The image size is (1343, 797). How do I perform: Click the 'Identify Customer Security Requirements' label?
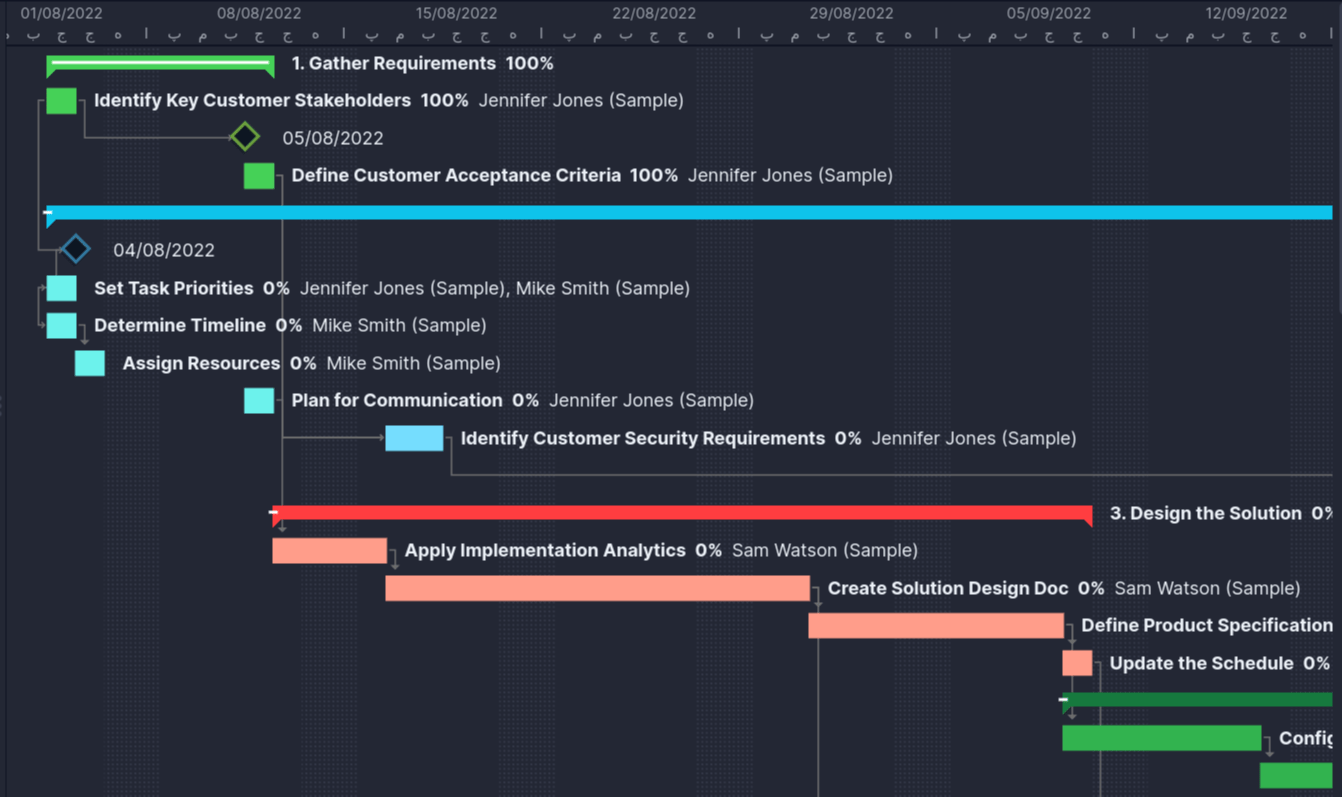tap(643, 438)
